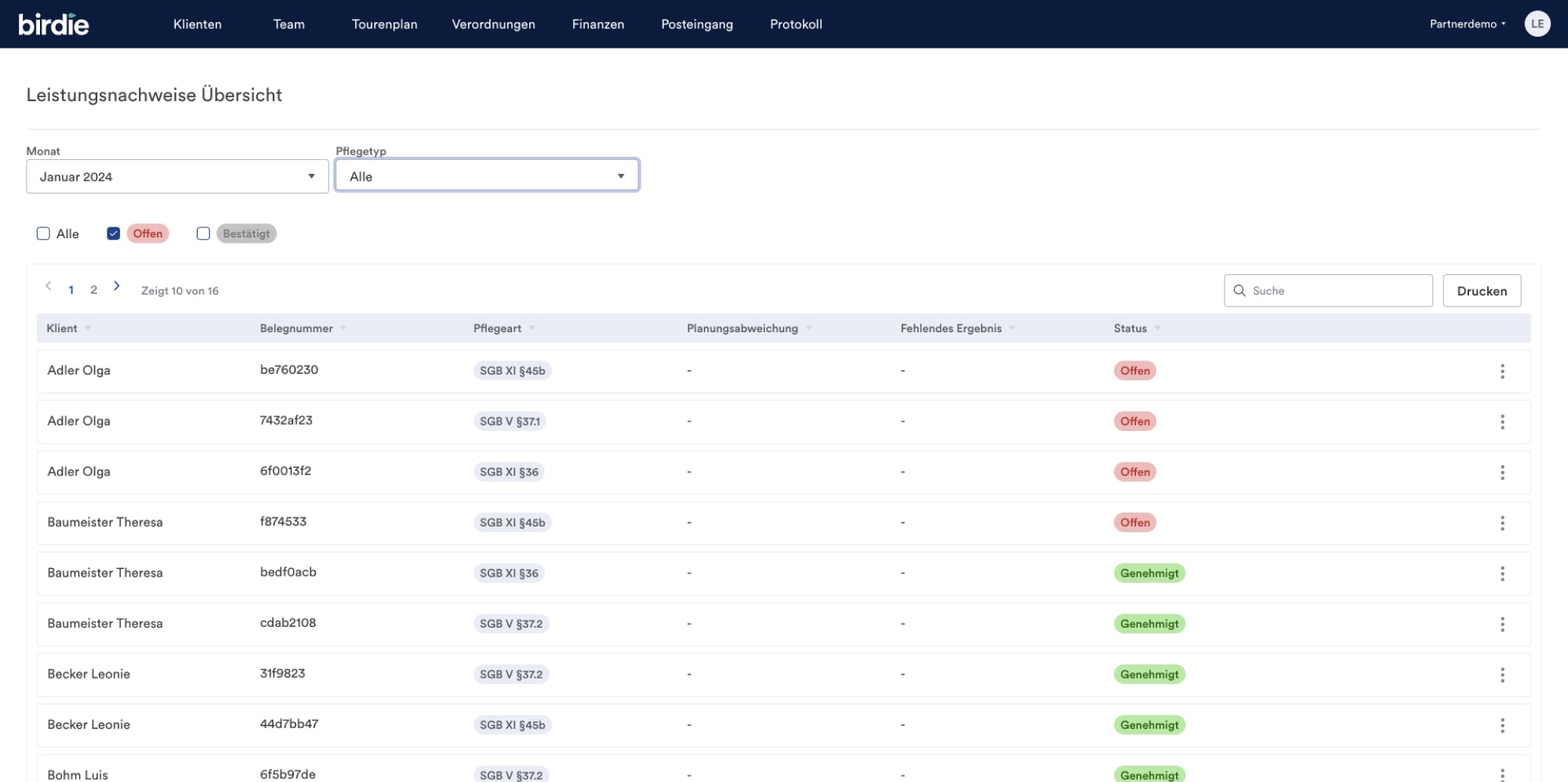Check the Alle filter checkbox
This screenshot has width=1568, height=782.
coord(43,234)
